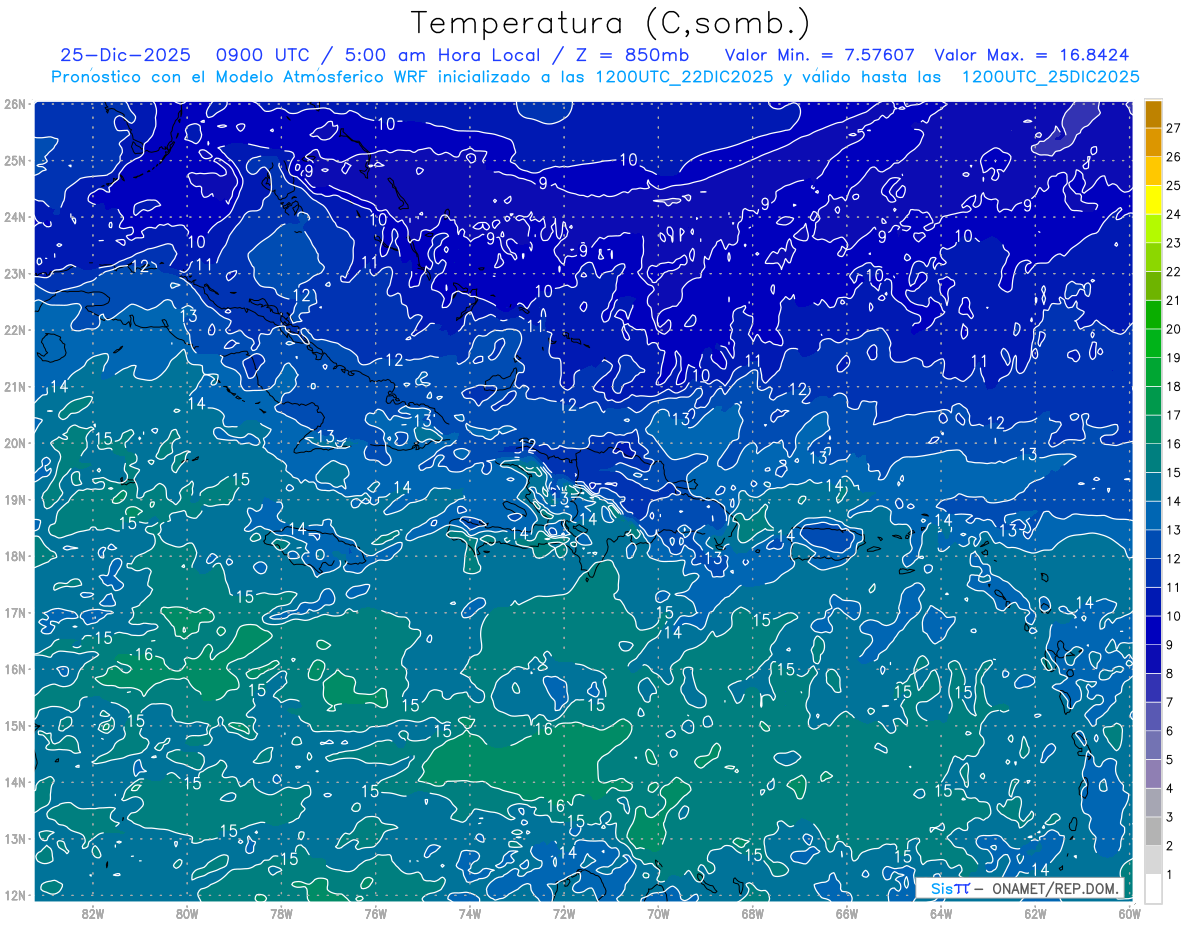Select the date text '25-Dic-2025'
Screen dimensions: 1200x927
click(125, 55)
